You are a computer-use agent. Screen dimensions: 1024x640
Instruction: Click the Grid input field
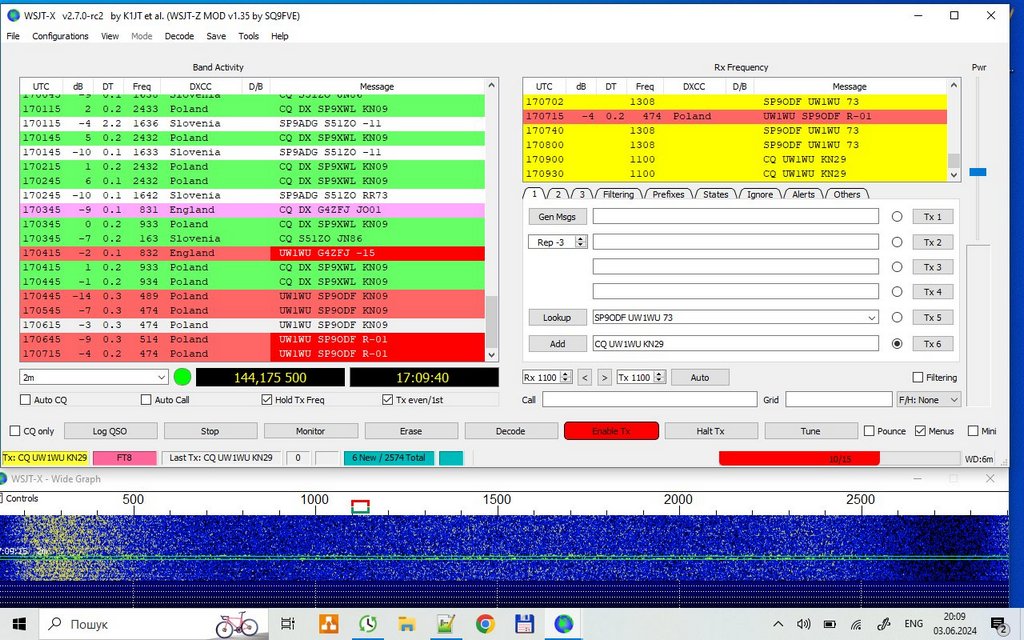pos(839,400)
